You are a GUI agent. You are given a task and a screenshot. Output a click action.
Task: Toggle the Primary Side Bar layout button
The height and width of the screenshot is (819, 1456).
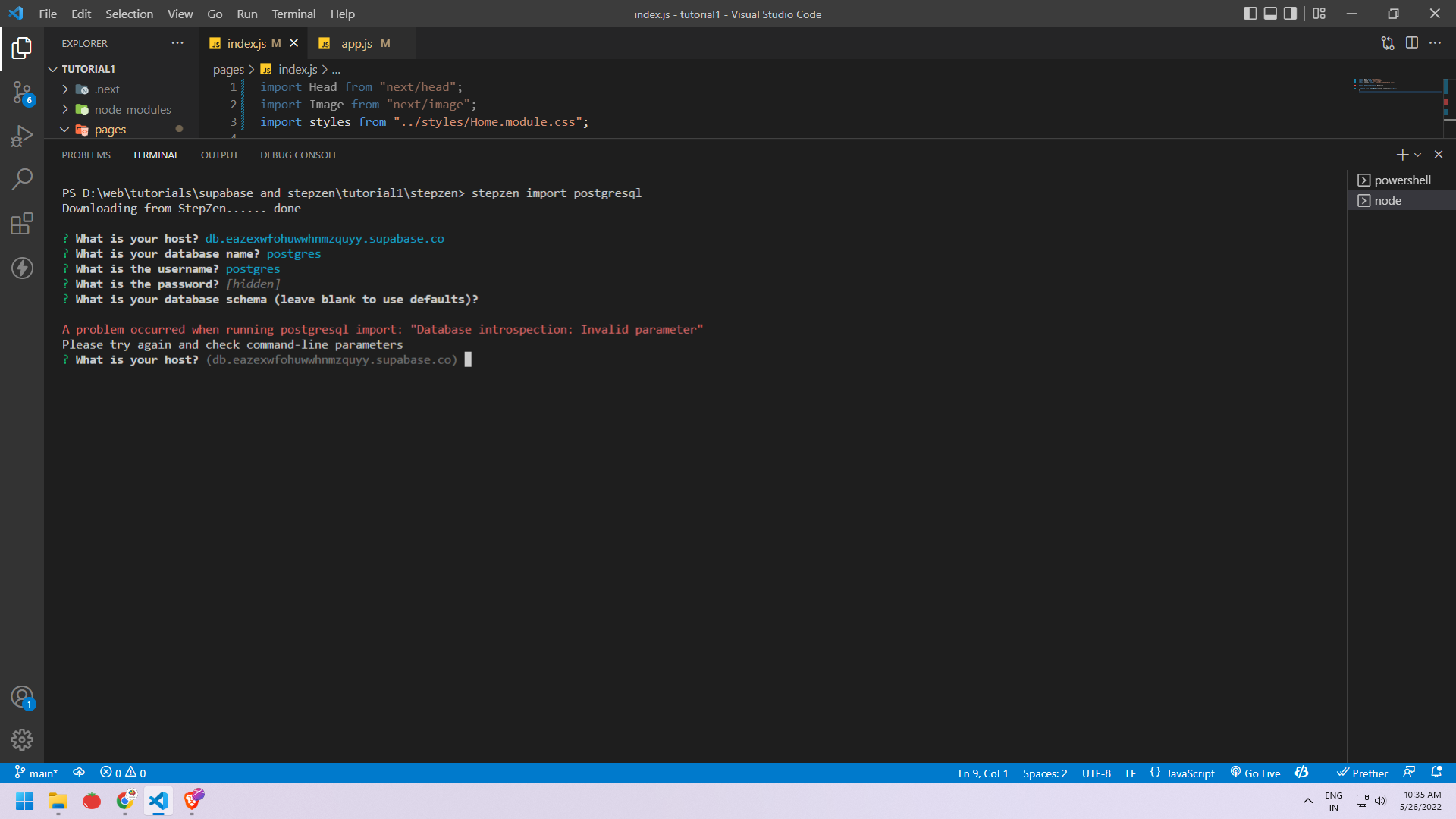coord(1250,14)
